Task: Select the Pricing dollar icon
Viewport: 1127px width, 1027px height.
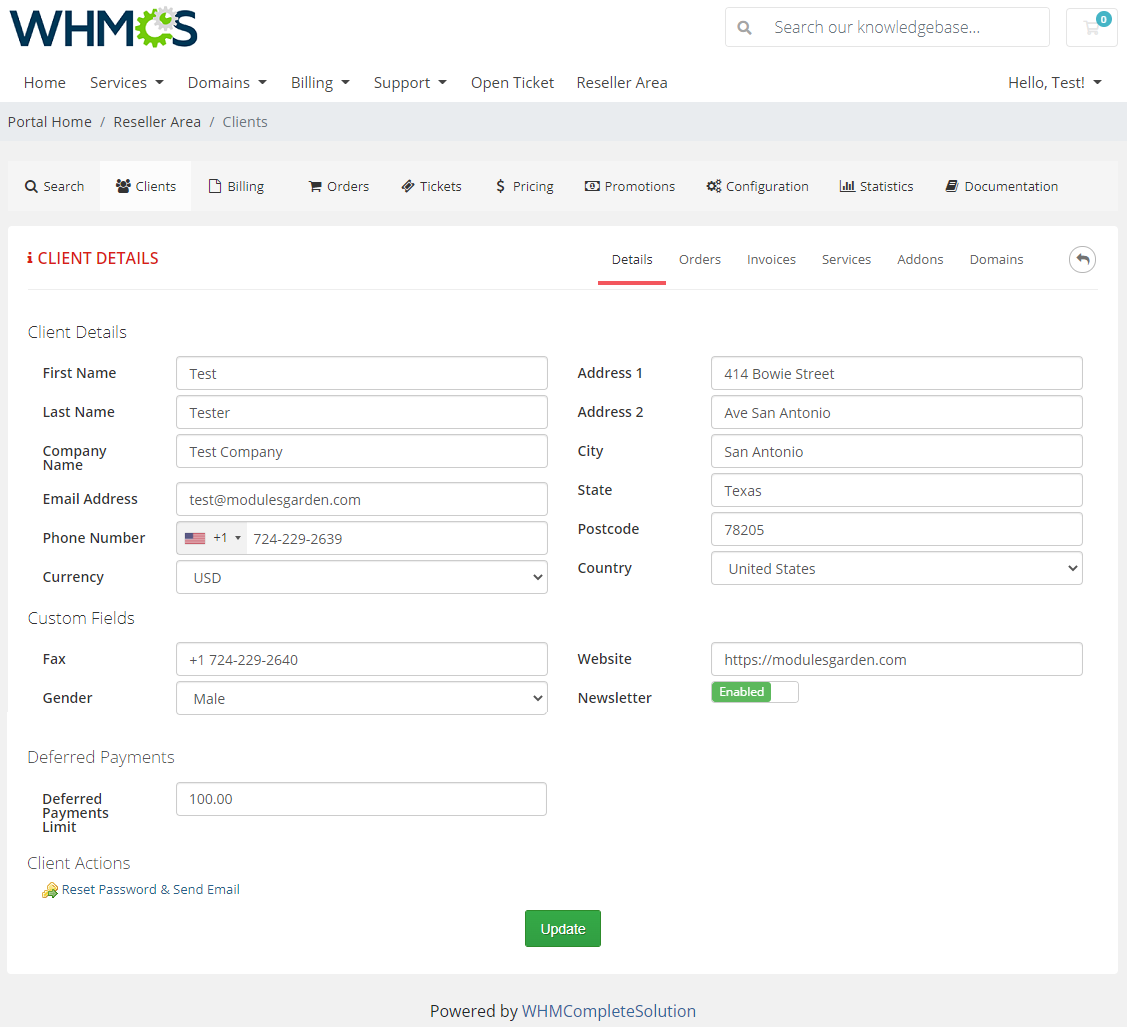Action: tap(524, 186)
